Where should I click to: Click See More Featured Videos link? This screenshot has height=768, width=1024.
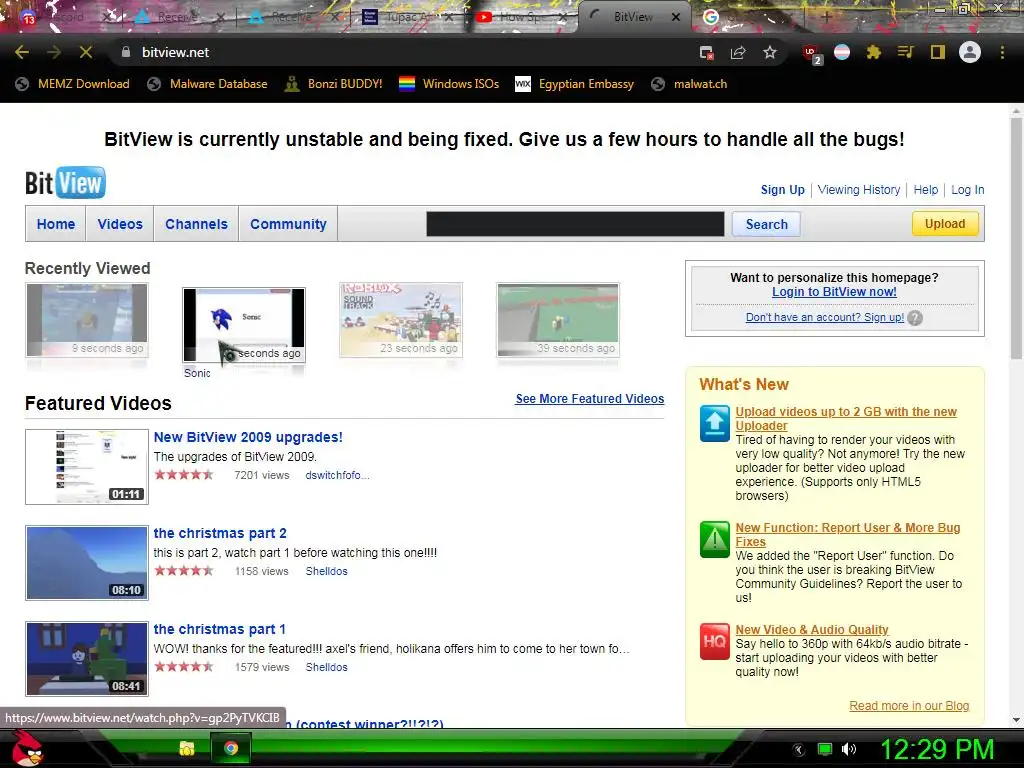[x=590, y=399]
